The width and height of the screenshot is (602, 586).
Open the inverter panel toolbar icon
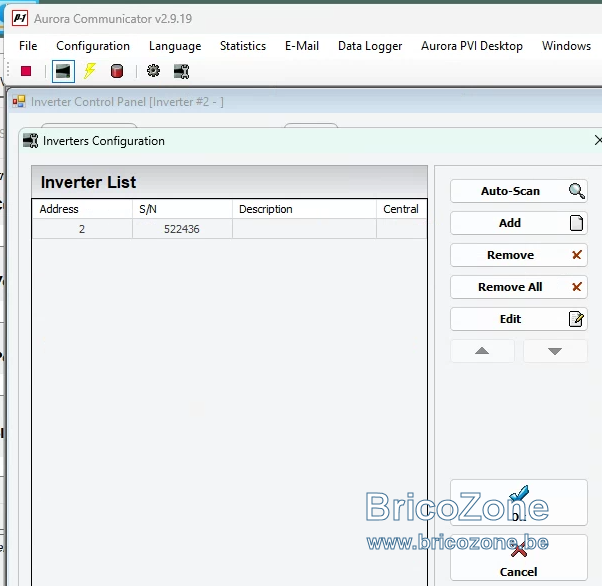click(x=63, y=71)
